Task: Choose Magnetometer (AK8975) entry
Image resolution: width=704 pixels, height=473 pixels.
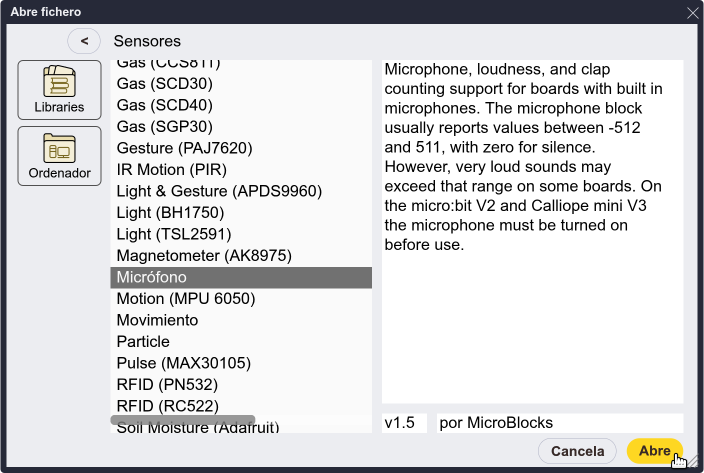Action: click(x=241, y=256)
